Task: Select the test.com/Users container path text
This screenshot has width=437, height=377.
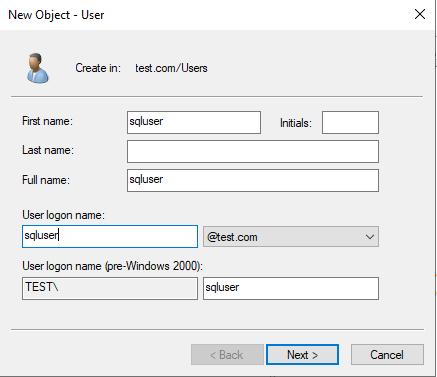Action: pos(171,68)
